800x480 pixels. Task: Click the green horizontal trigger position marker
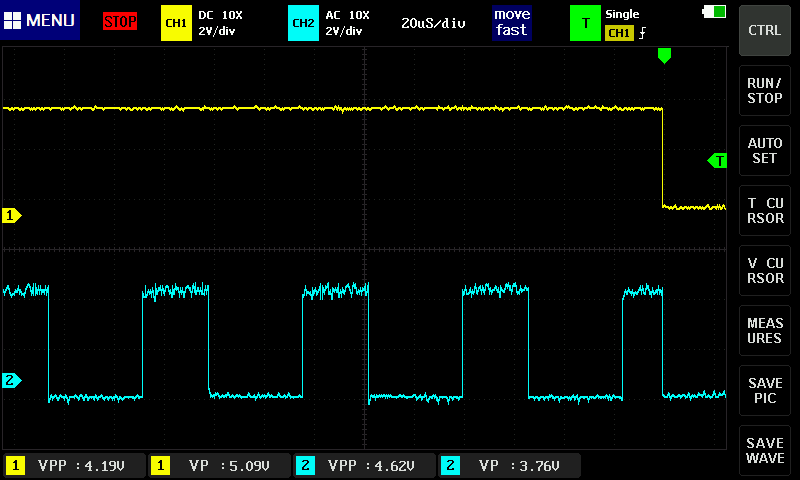pyautogui.click(x=664, y=57)
